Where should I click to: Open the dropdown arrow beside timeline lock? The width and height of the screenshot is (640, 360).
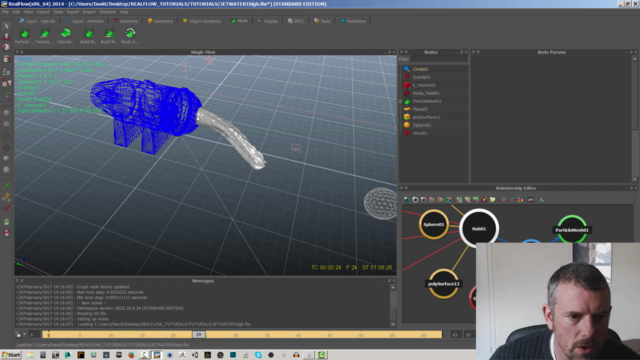(24, 335)
